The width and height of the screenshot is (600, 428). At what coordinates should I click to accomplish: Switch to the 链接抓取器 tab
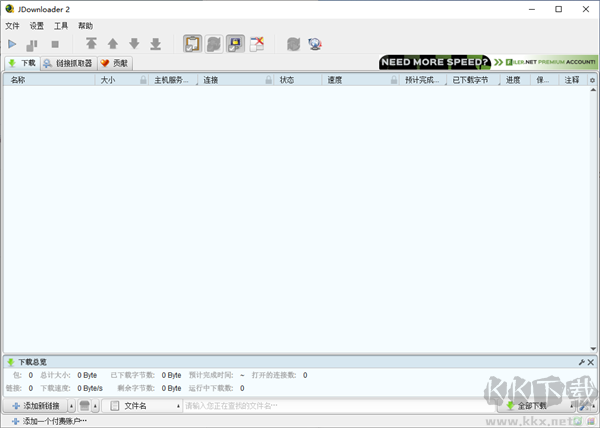(x=68, y=63)
